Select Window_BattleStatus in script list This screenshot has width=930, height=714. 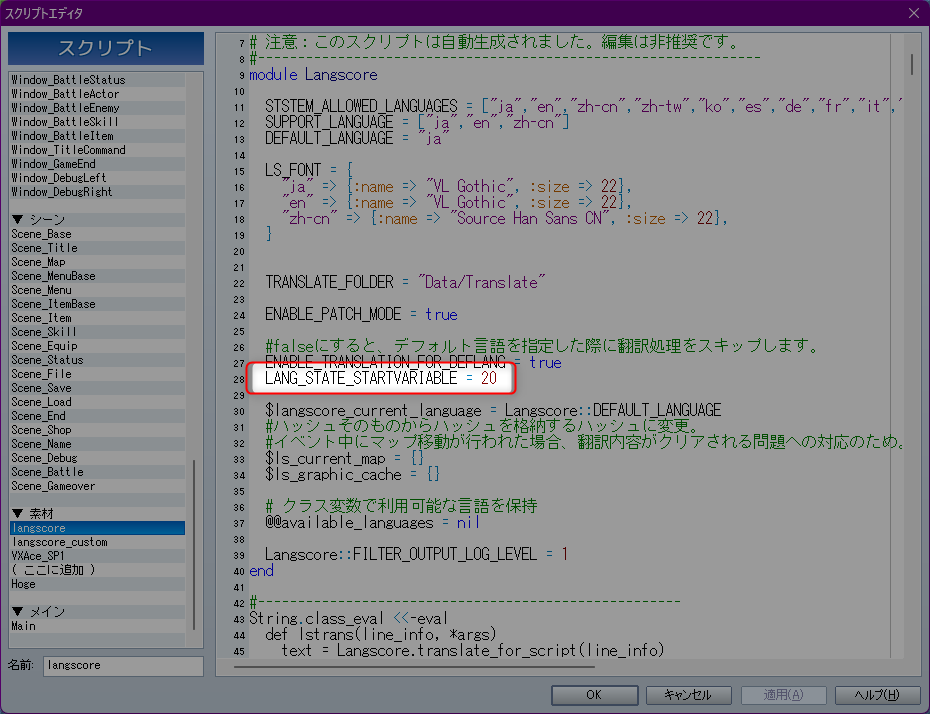tap(98, 79)
